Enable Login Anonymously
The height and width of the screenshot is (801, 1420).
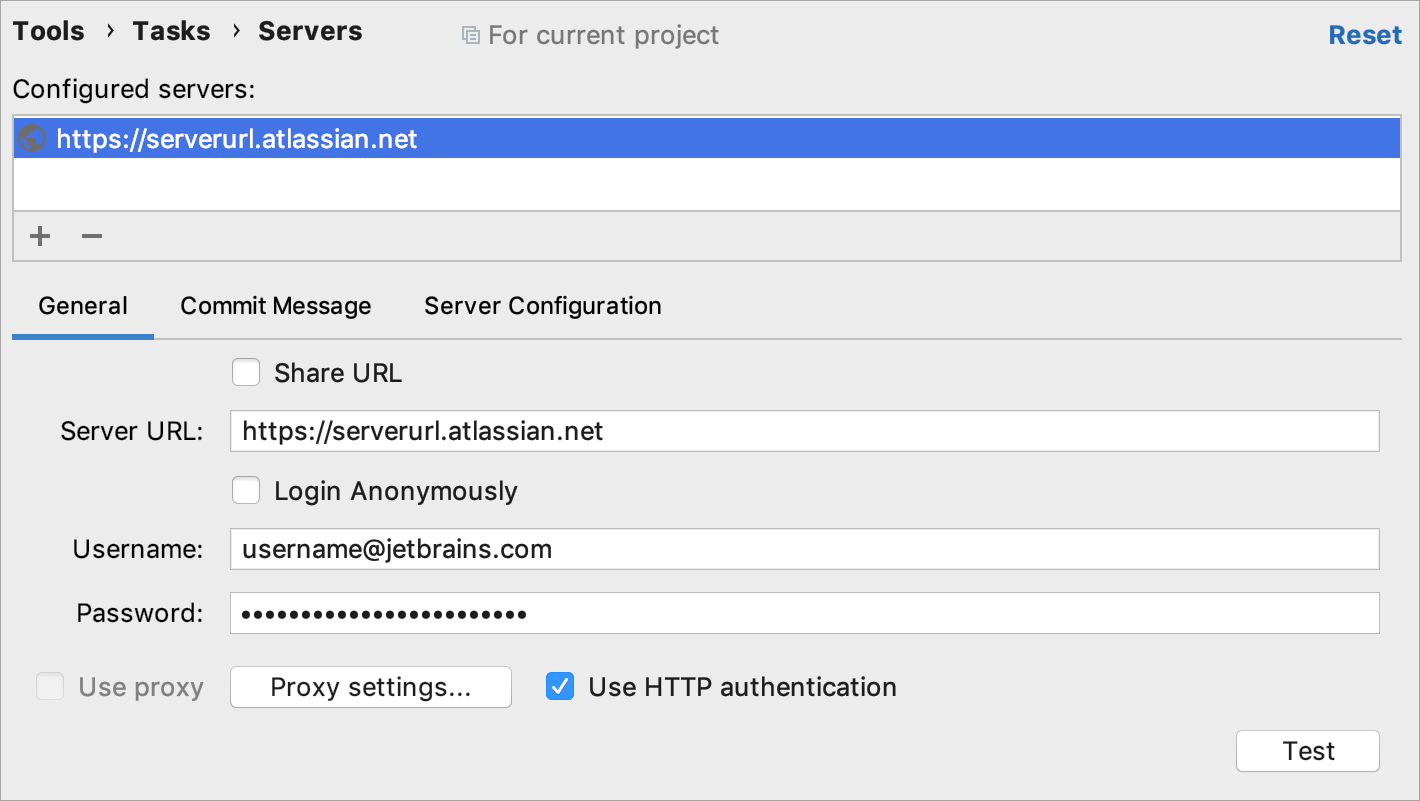pyautogui.click(x=246, y=490)
